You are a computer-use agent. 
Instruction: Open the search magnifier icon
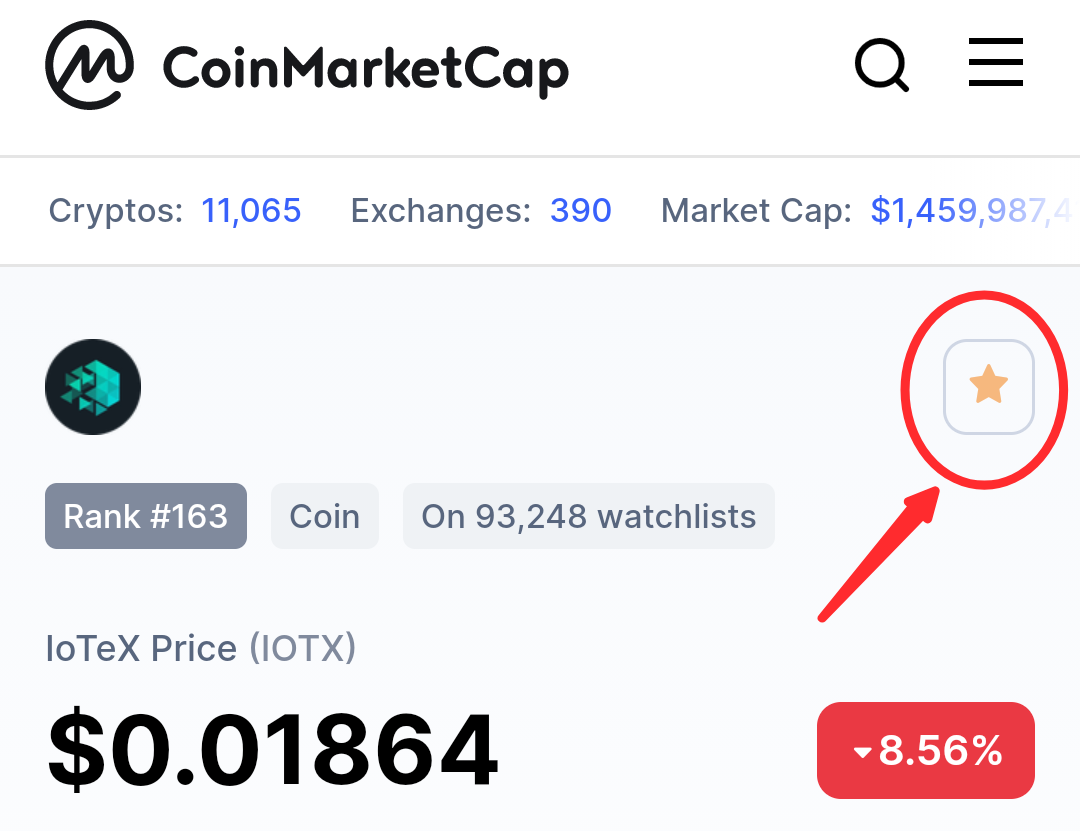(882, 65)
